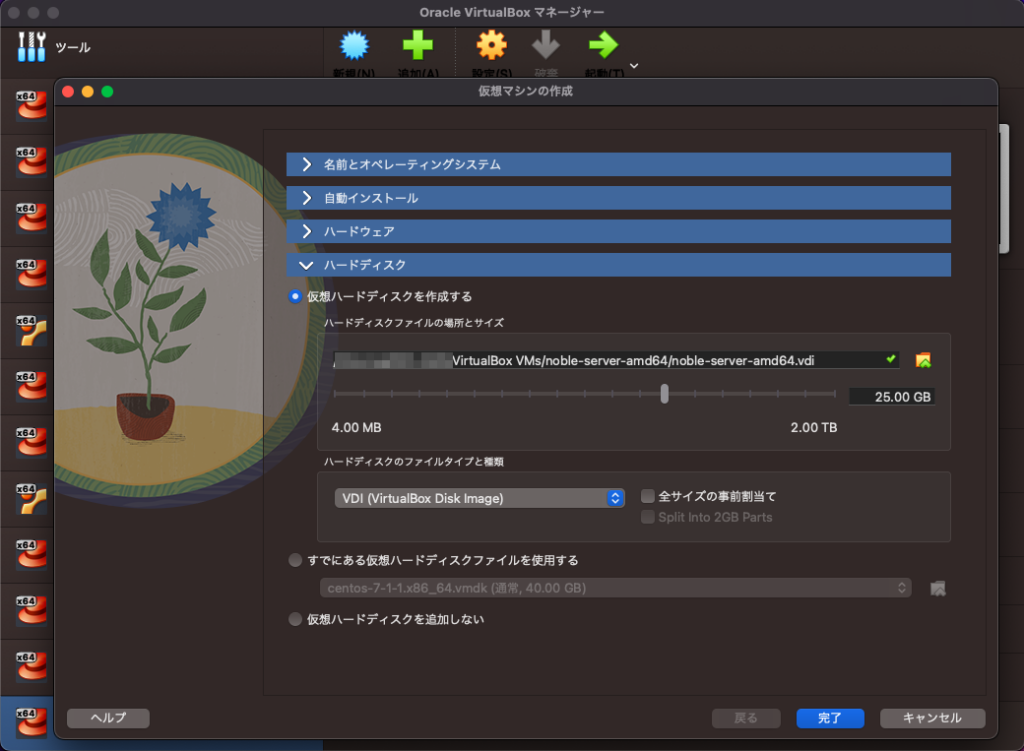Expand the ハードウェア section
Viewport: 1024px width, 751px height.
click(x=618, y=231)
